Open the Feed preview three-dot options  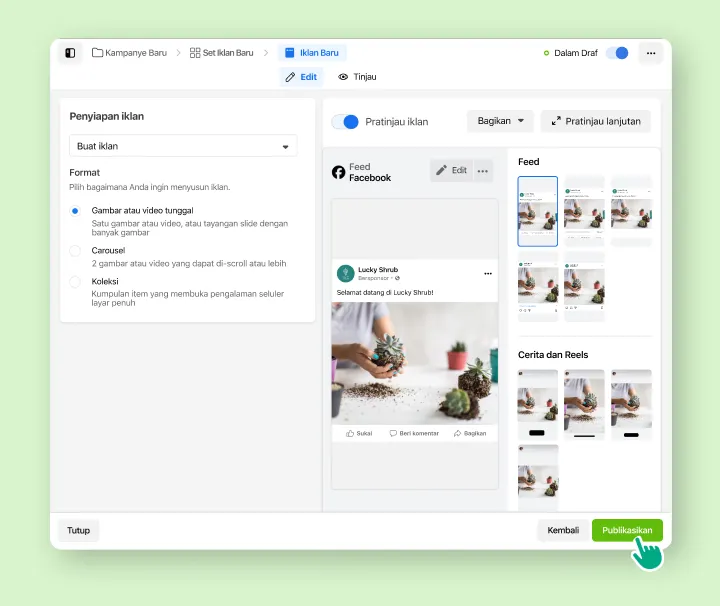[x=484, y=171]
